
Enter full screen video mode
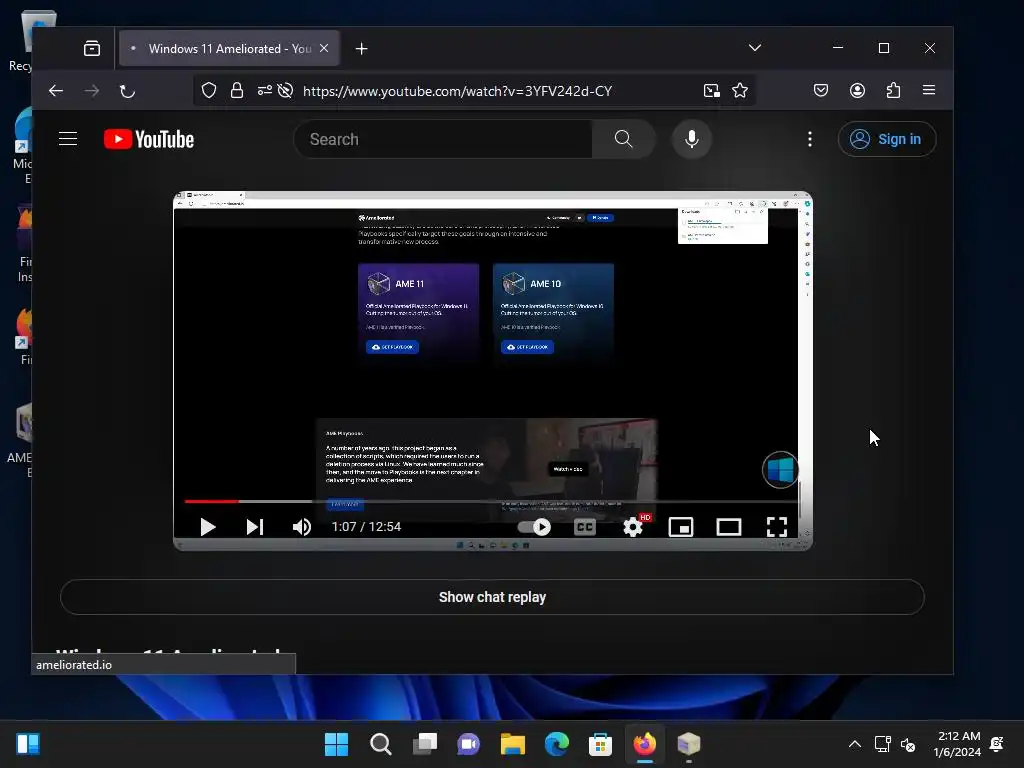[x=776, y=527]
